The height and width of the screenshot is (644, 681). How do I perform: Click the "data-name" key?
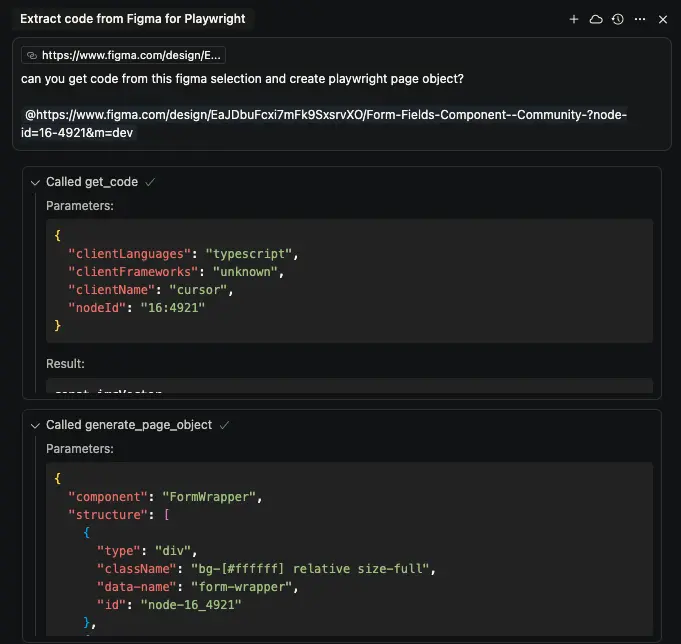pos(136,587)
